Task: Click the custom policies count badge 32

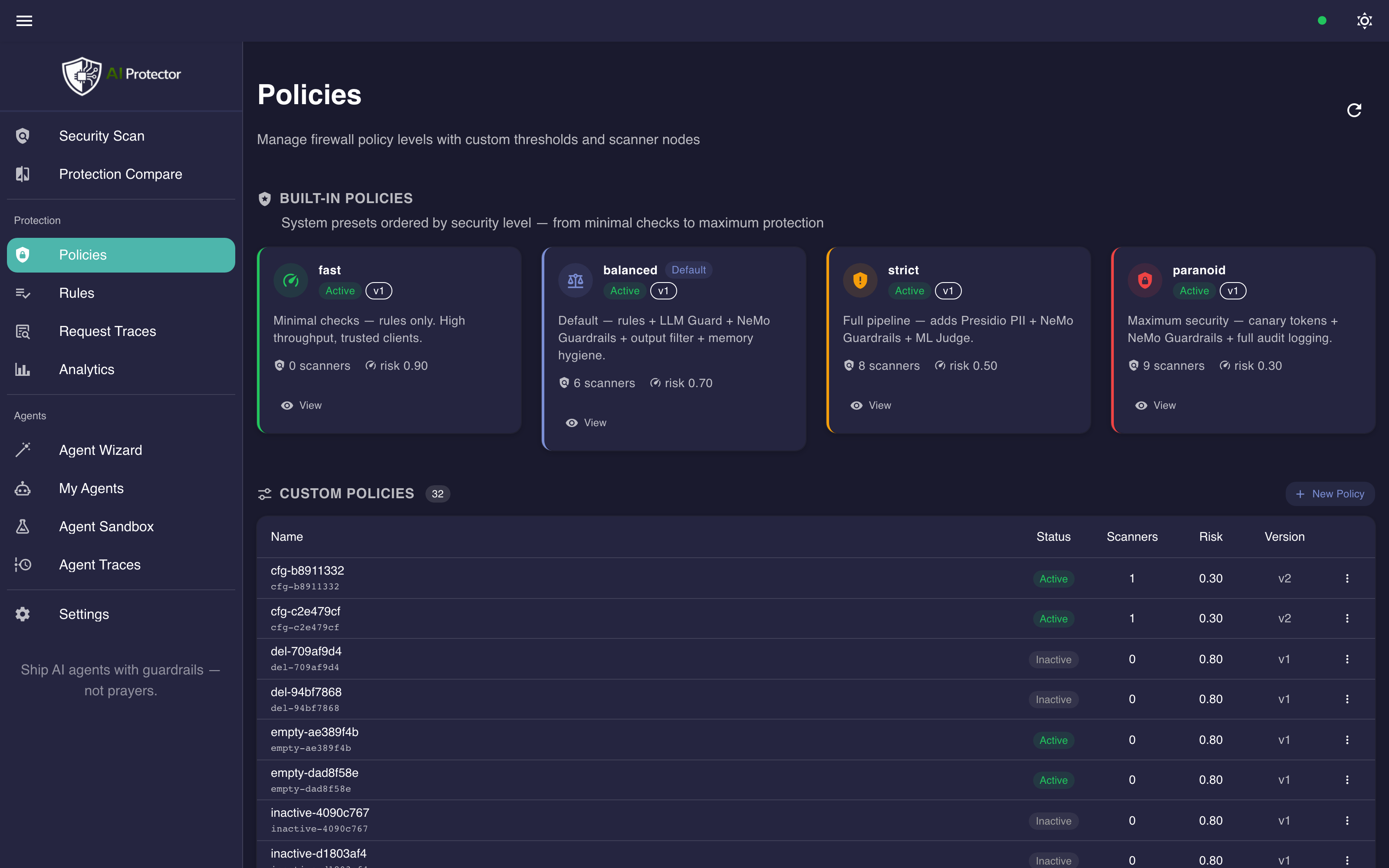Action: 438,494
